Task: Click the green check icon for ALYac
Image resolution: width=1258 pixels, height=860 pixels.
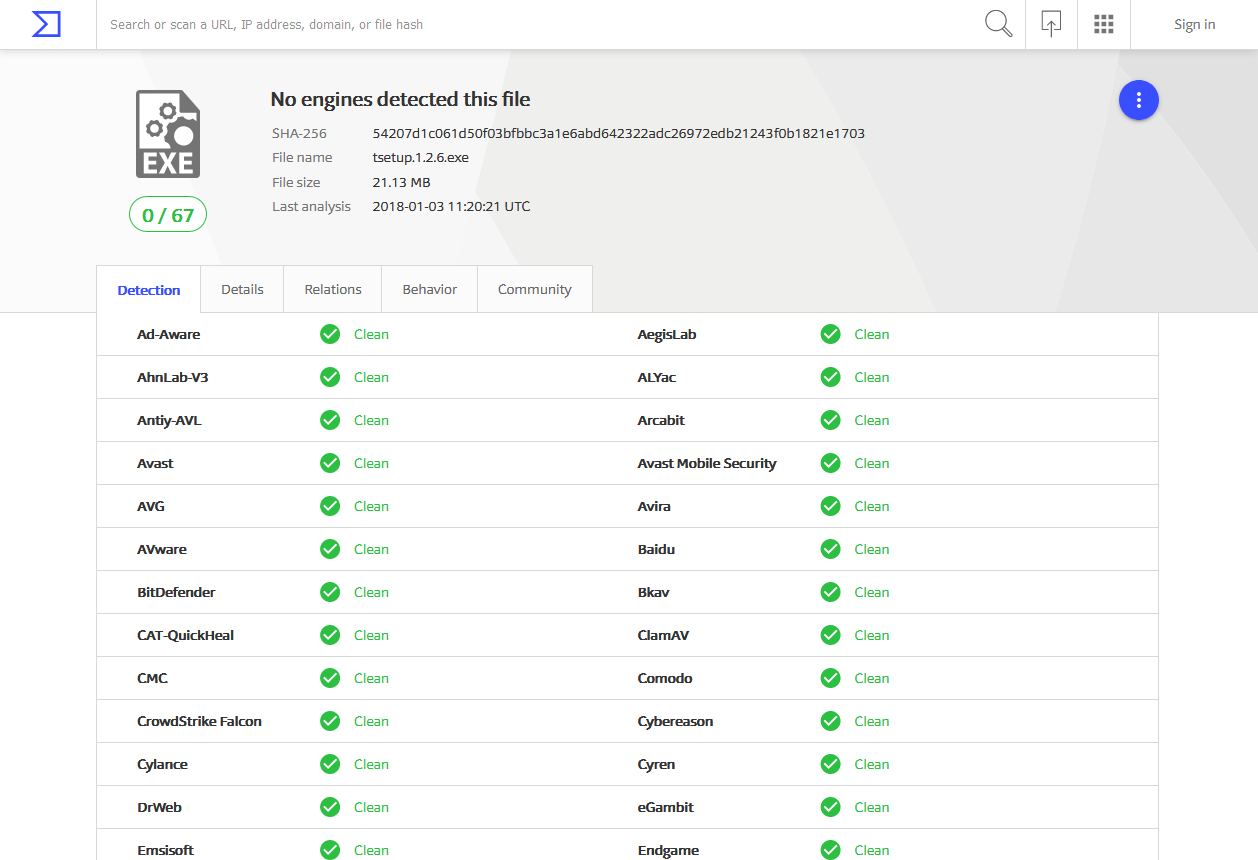Action: [830, 377]
